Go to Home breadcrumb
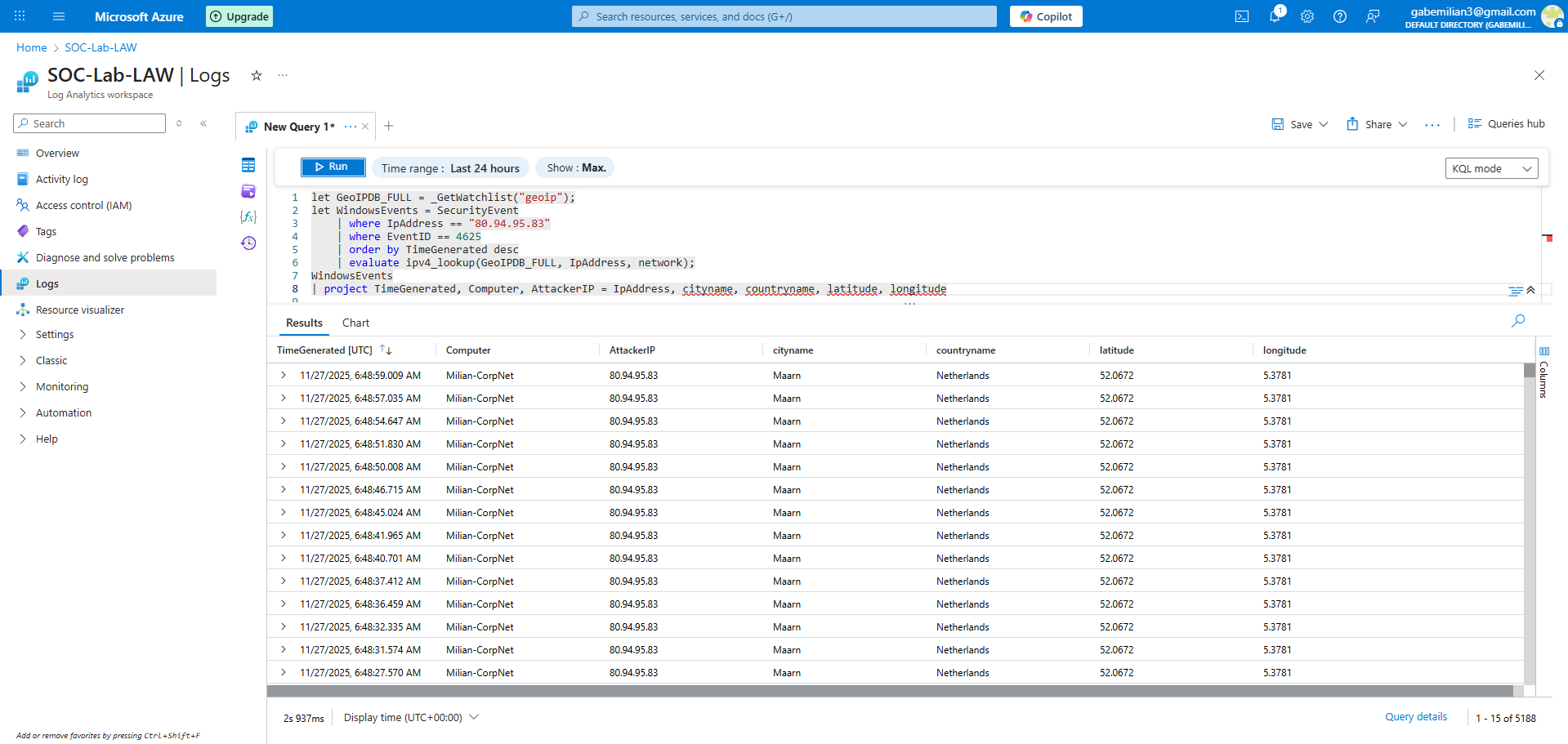 coord(32,47)
